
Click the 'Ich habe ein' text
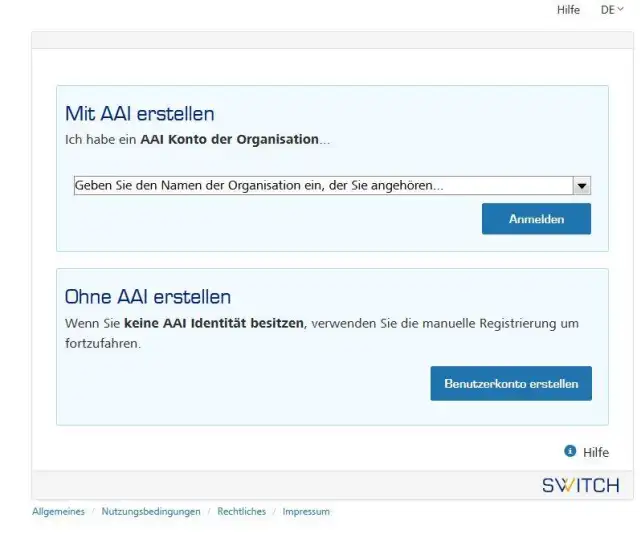[x=100, y=139]
